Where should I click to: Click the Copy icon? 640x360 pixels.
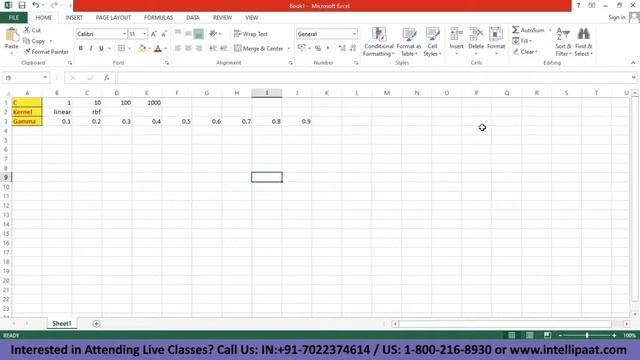click(27, 41)
